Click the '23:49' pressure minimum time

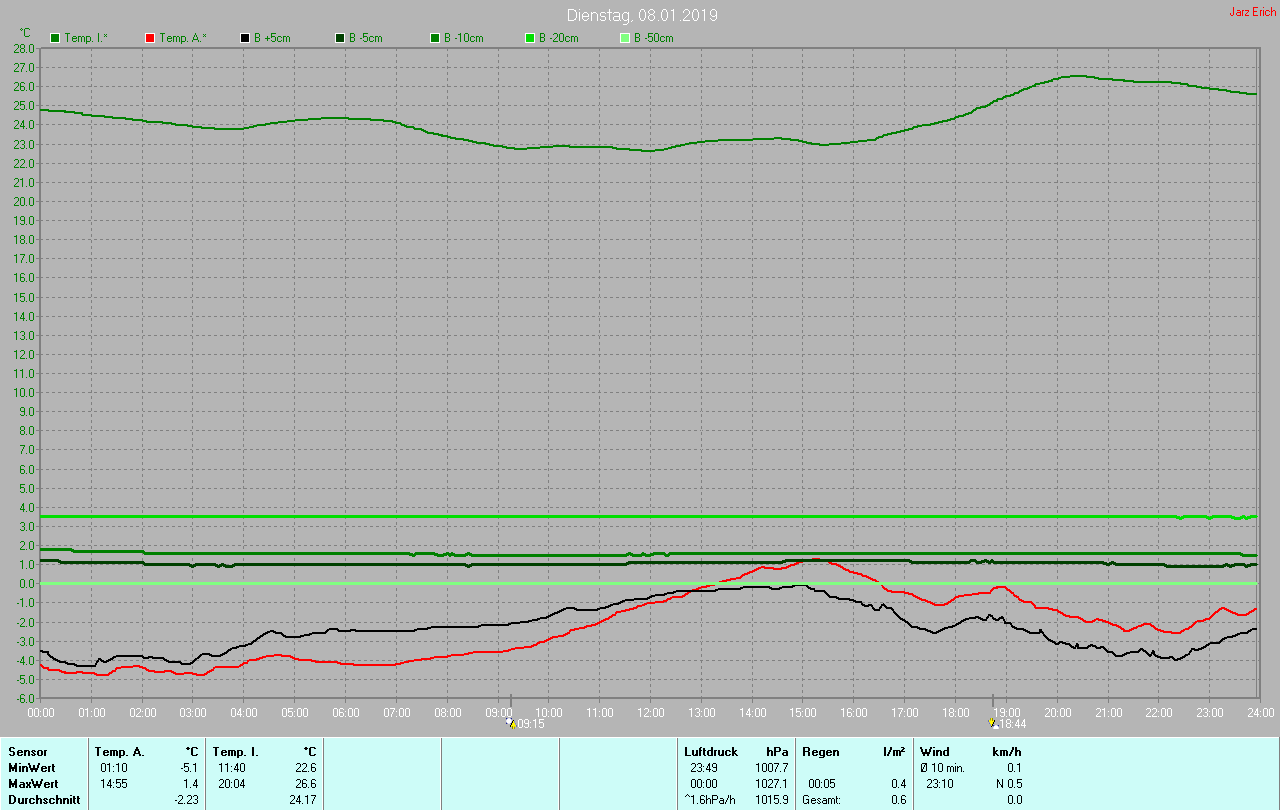[704, 767]
